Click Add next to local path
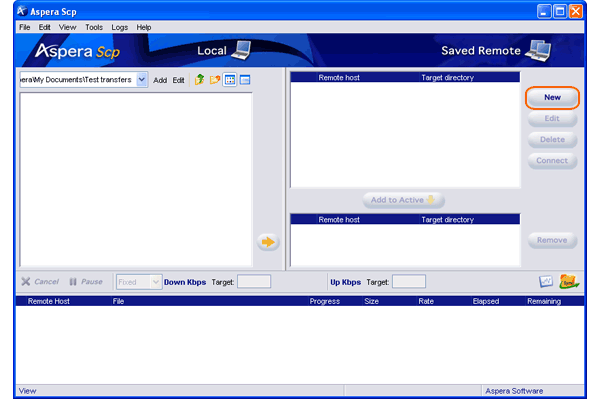This screenshot has height=399, width=600. click(x=160, y=80)
